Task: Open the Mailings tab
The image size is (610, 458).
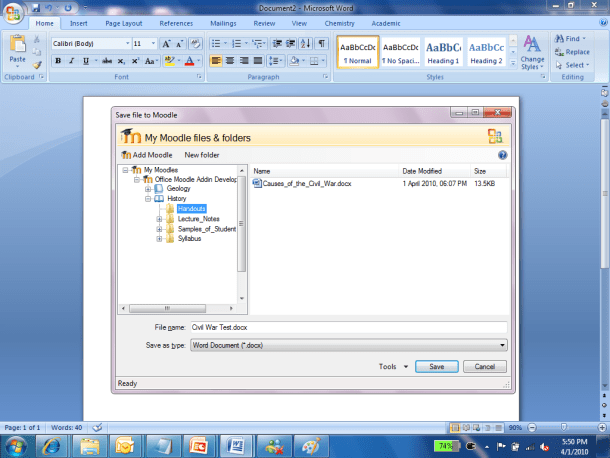Action: (x=223, y=23)
